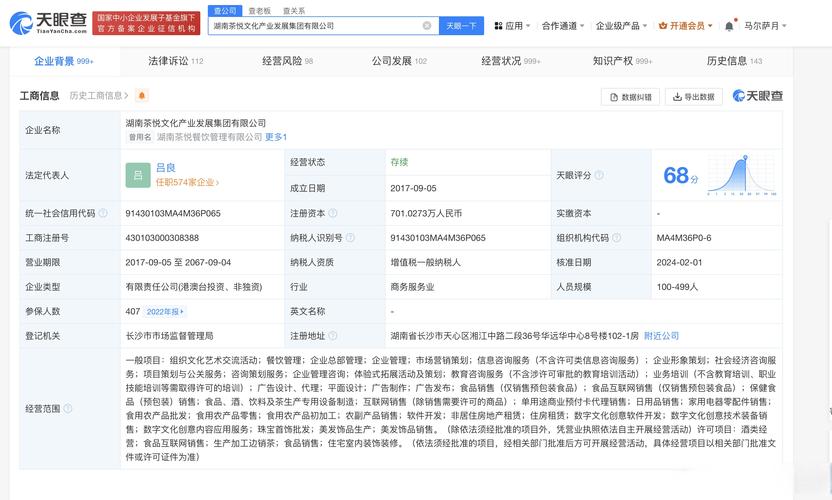Clear the search box text

427,25
